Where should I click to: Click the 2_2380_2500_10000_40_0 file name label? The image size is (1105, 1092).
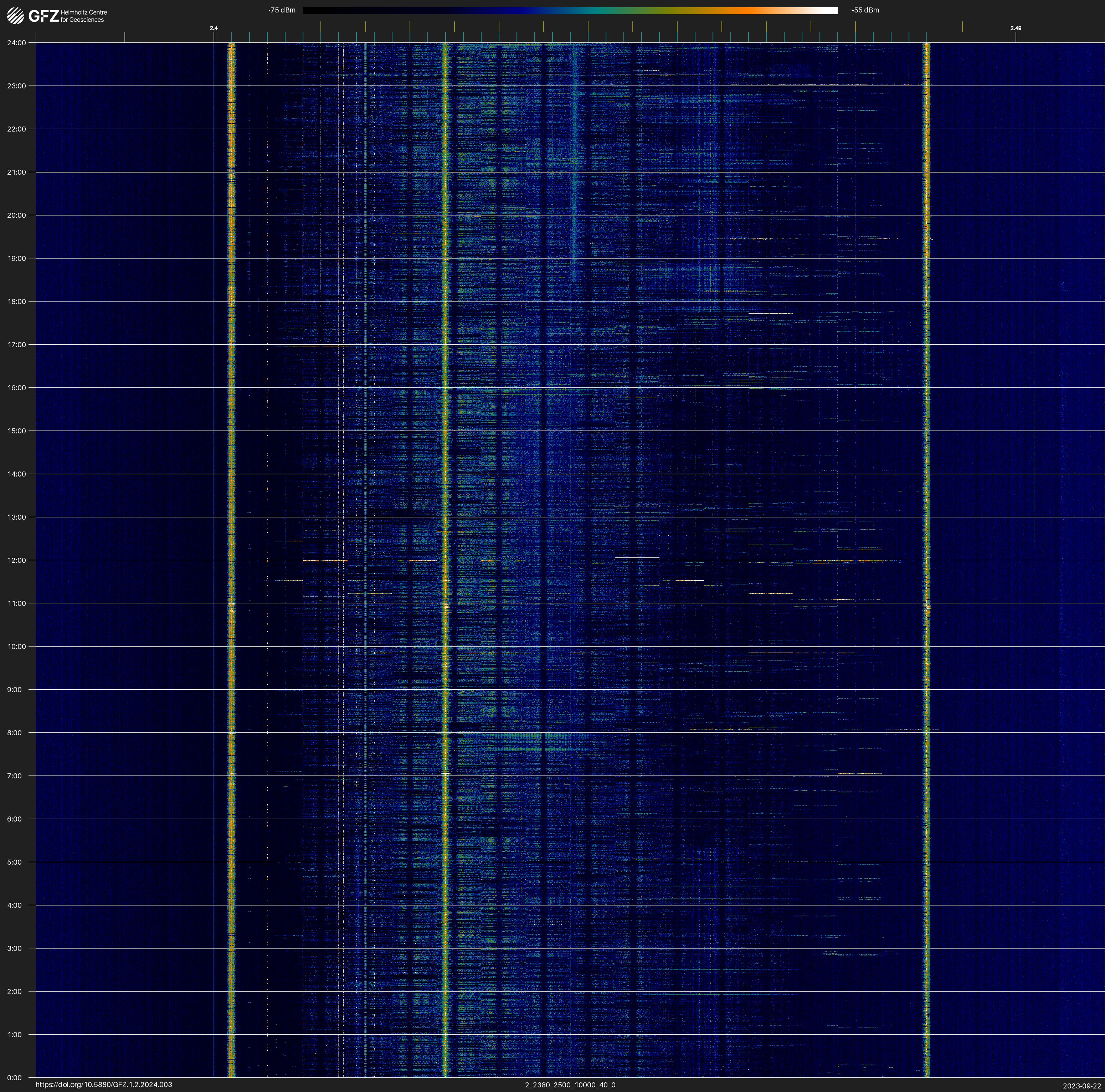coord(570,1085)
